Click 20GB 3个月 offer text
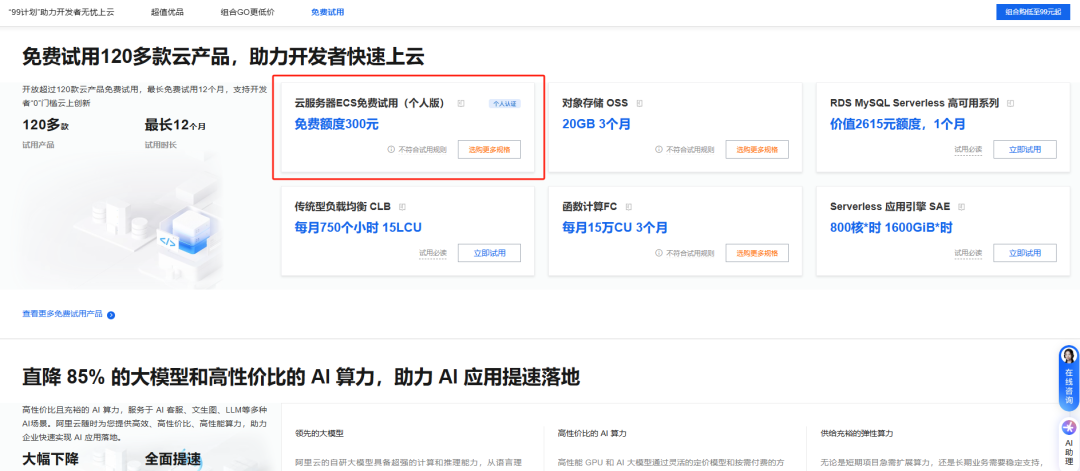Screen dimensions: 1080x471 (x=596, y=125)
